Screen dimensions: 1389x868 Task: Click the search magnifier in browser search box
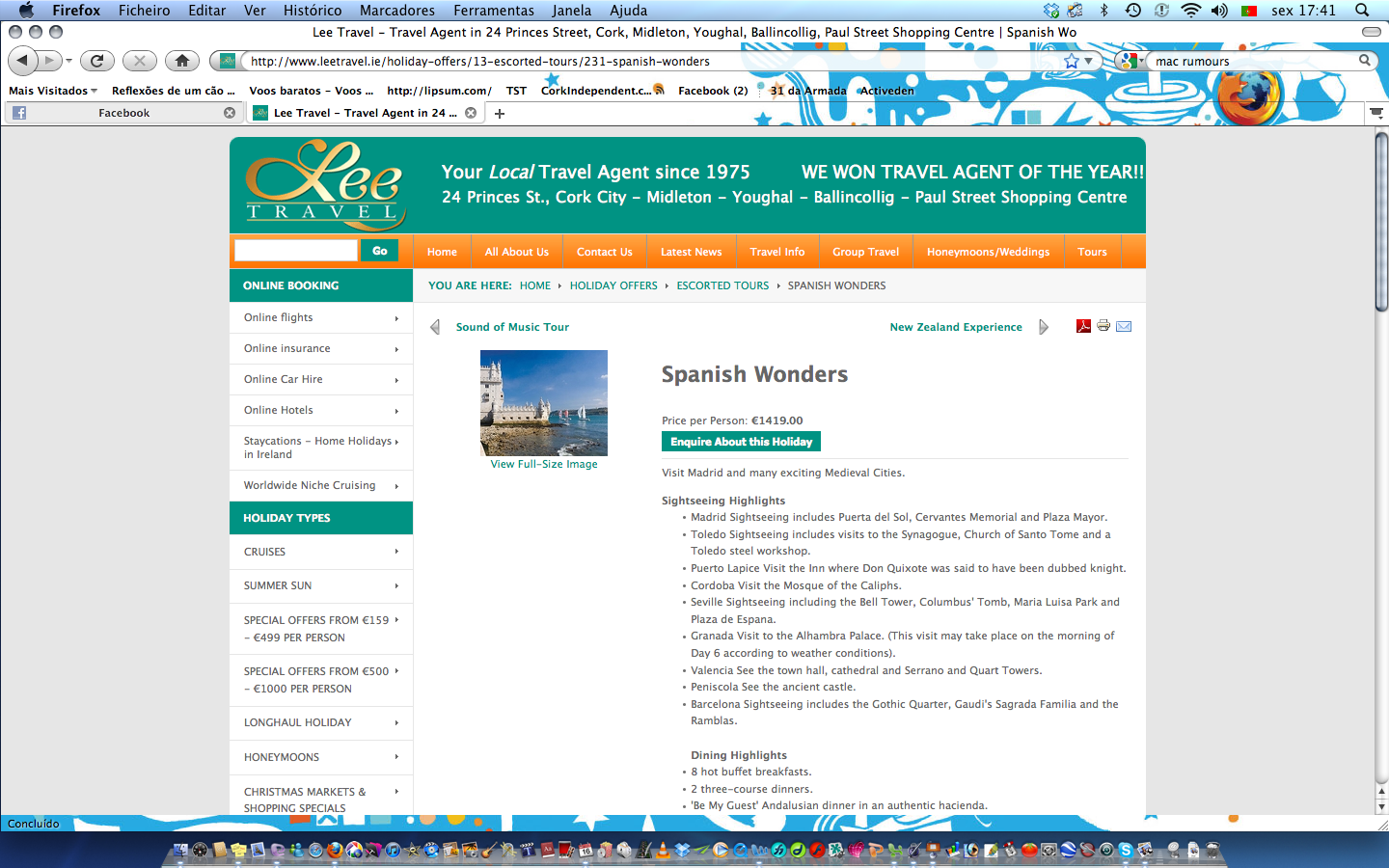coord(1365,60)
